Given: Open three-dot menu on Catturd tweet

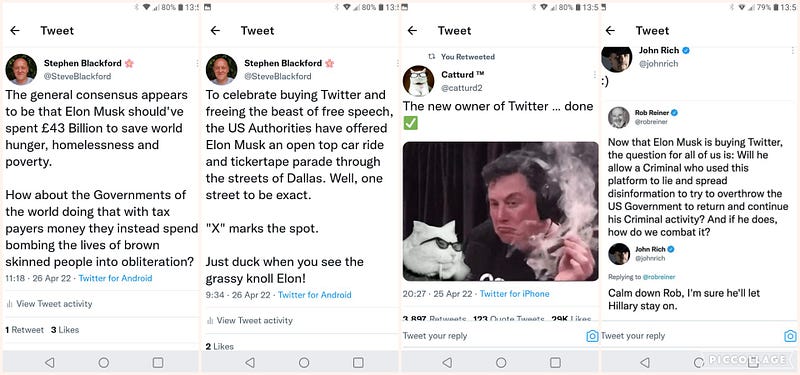Looking at the screenshot, I should 594,74.
